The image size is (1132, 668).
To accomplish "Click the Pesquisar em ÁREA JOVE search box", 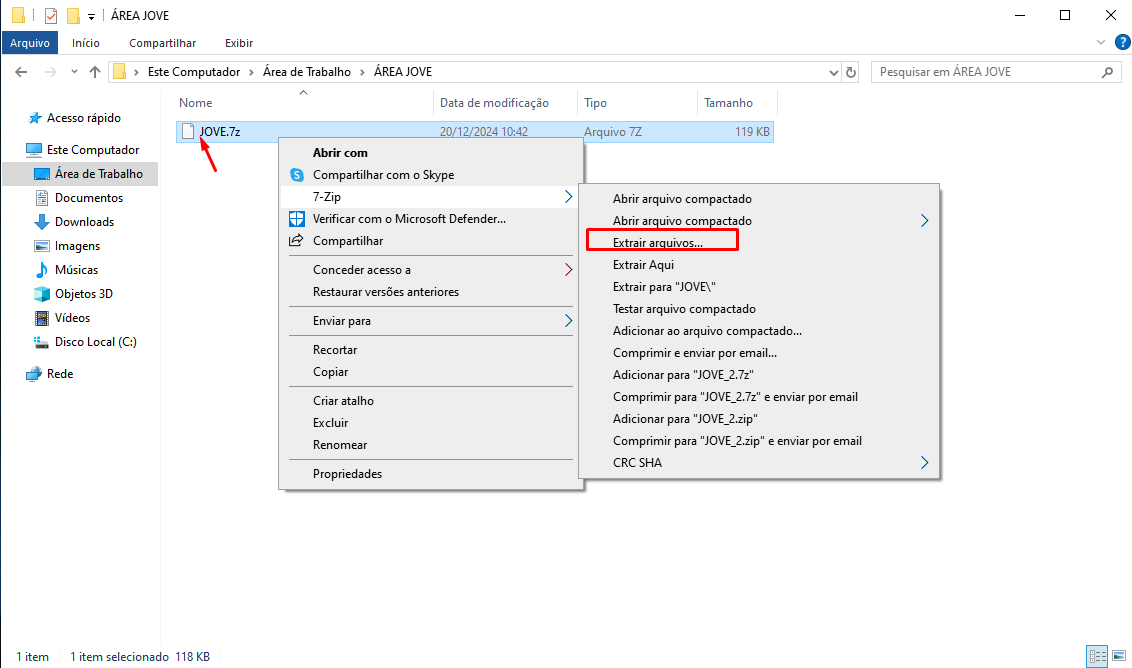I will click(x=985, y=72).
